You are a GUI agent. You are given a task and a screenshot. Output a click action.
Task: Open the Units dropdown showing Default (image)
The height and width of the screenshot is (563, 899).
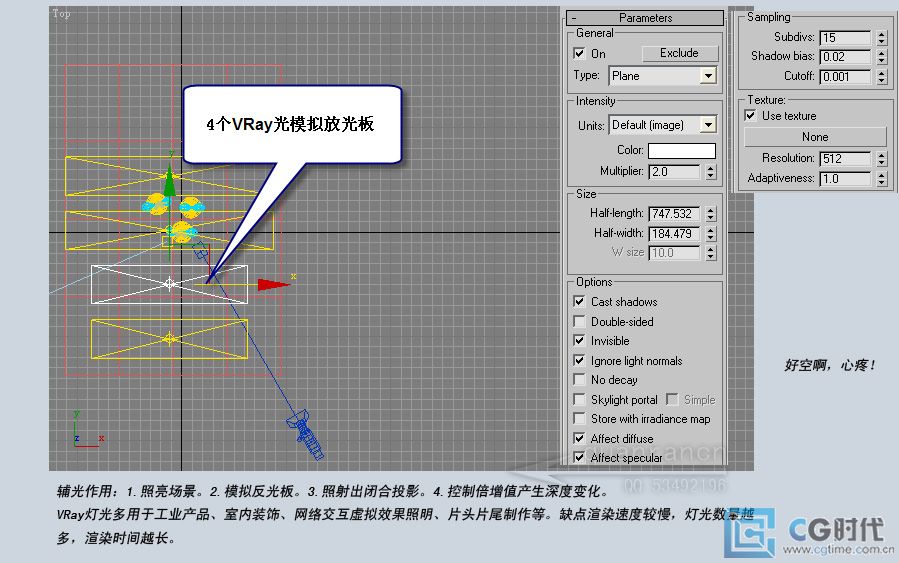[x=662, y=125]
